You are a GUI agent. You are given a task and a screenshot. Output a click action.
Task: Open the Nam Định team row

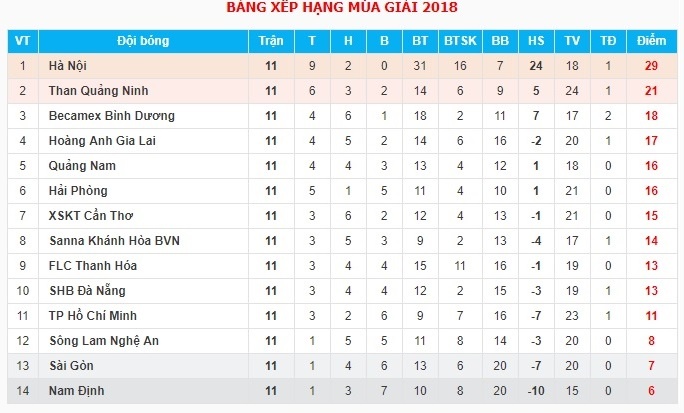[x=76, y=391]
